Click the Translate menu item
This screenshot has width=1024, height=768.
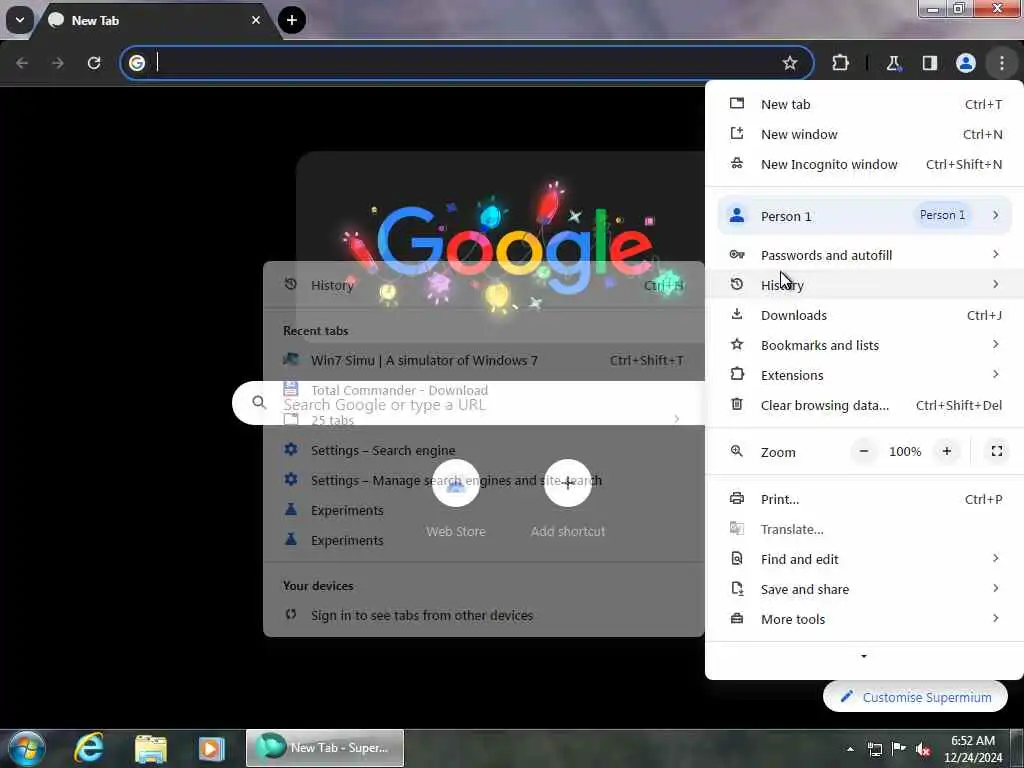pyautogui.click(x=864, y=529)
